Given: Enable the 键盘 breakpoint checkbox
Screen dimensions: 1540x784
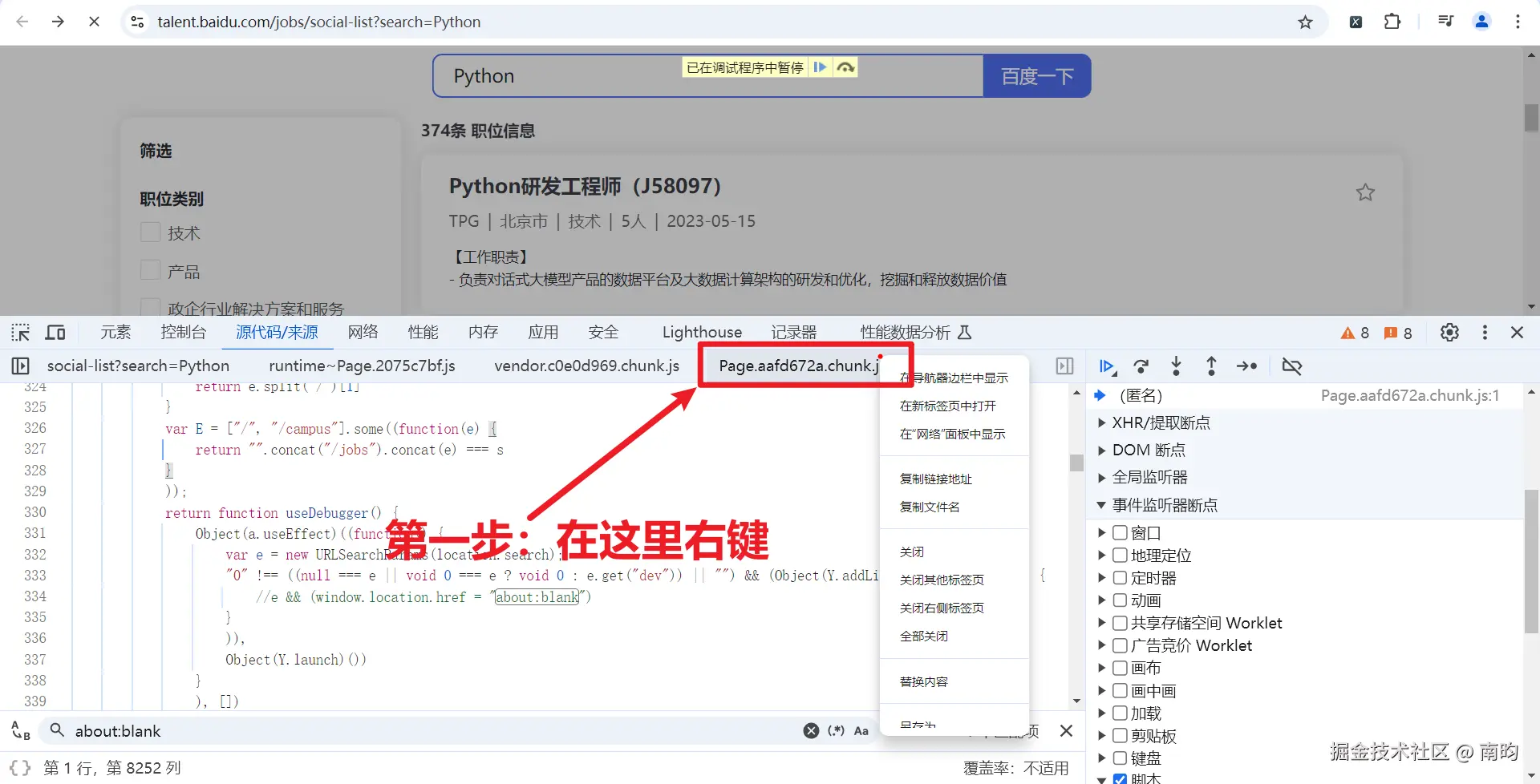Looking at the screenshot, I should pyautogui.click(x=1120, y=758).
